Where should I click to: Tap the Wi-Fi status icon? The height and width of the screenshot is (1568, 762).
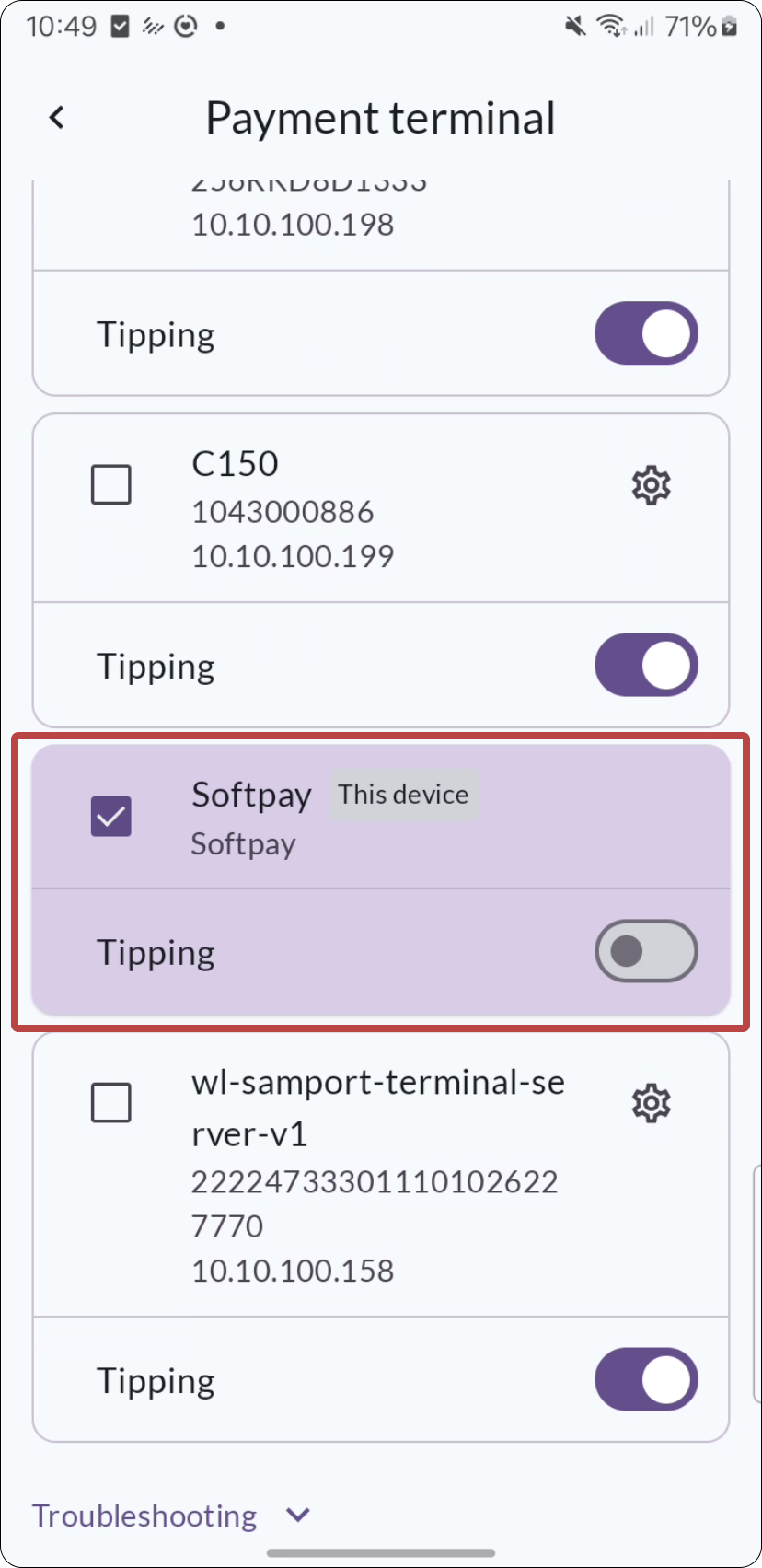(610, 27)
